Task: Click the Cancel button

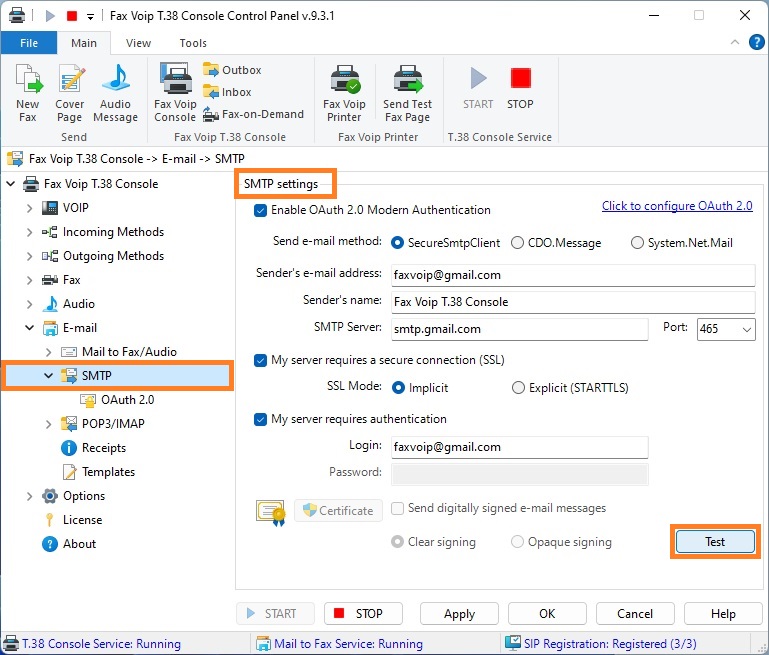Action: [x=635, y=614]
